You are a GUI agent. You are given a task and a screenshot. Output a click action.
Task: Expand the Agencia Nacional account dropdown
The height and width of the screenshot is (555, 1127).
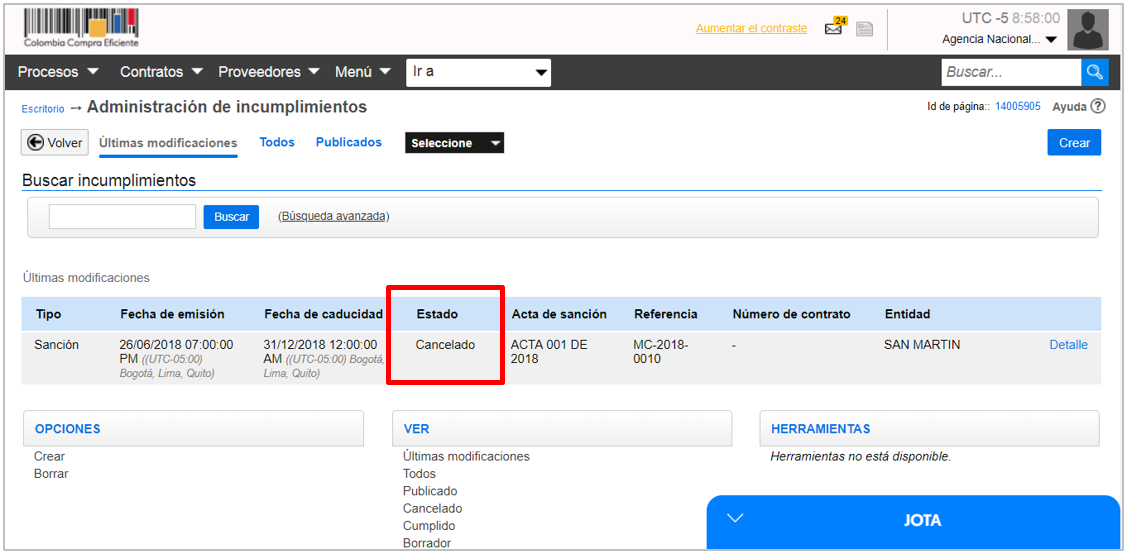coord(999,40)
